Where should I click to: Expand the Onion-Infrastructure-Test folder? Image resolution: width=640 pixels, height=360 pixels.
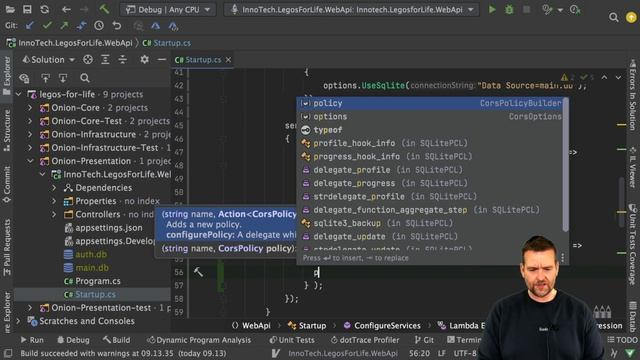coord(30,148)
